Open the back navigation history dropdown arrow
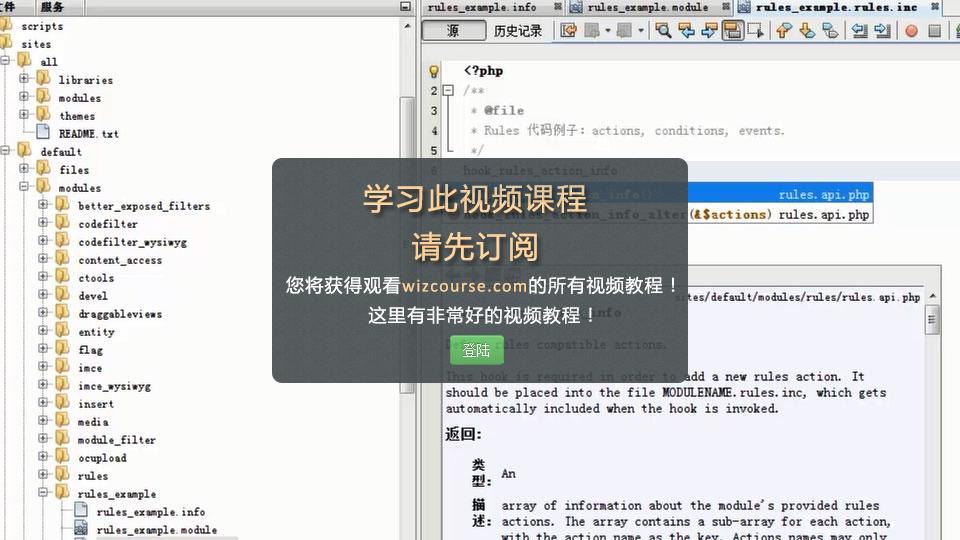960x540 pixels. pyautogui.click(x=608, y=31)
